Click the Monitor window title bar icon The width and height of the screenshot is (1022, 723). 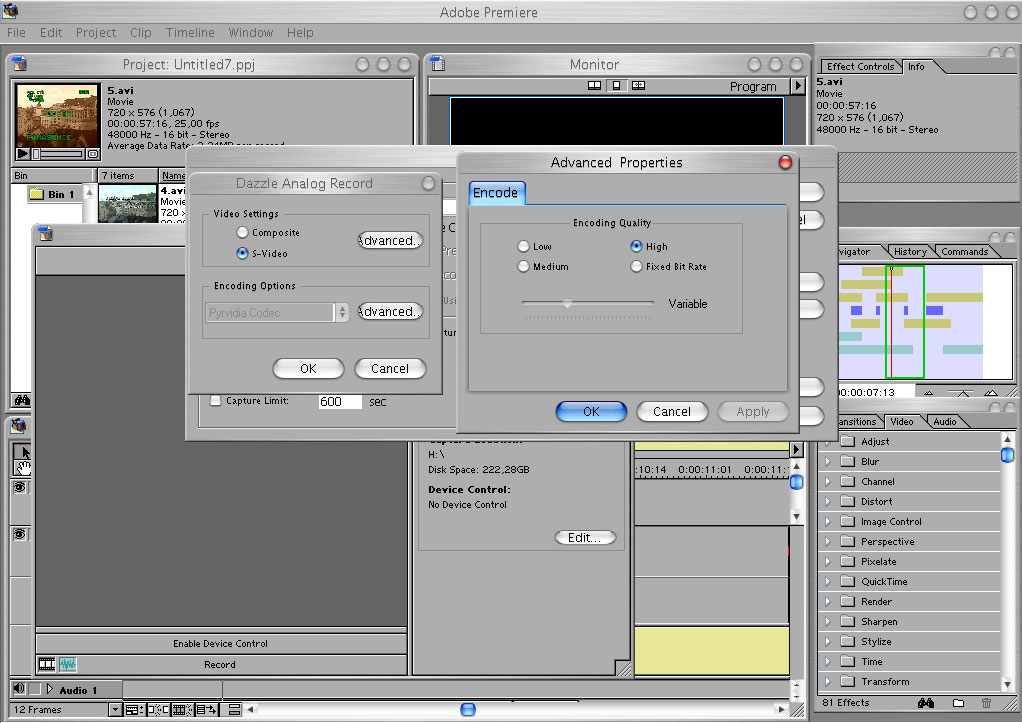pos(438,63)
